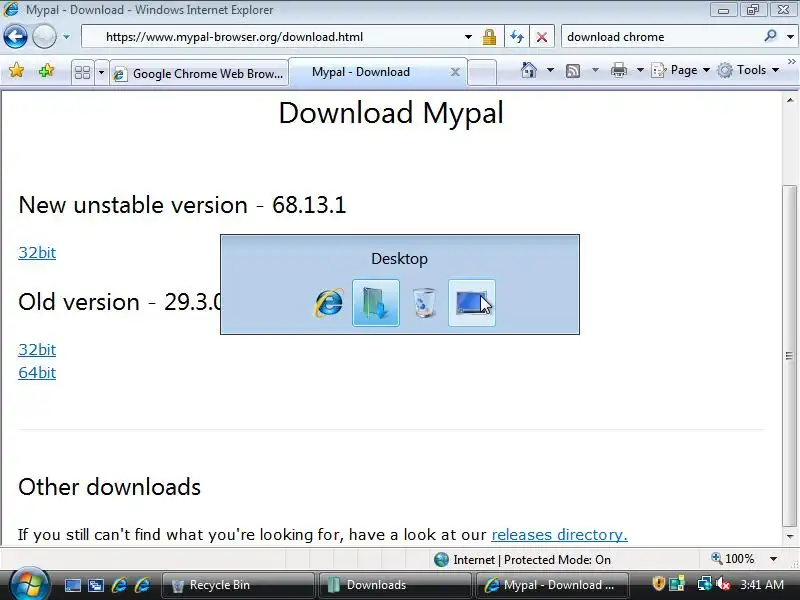Image resolution: width=800 pixels, height=600 pixels.
Task: Open the Tools menu
Action: coord(748,70)
